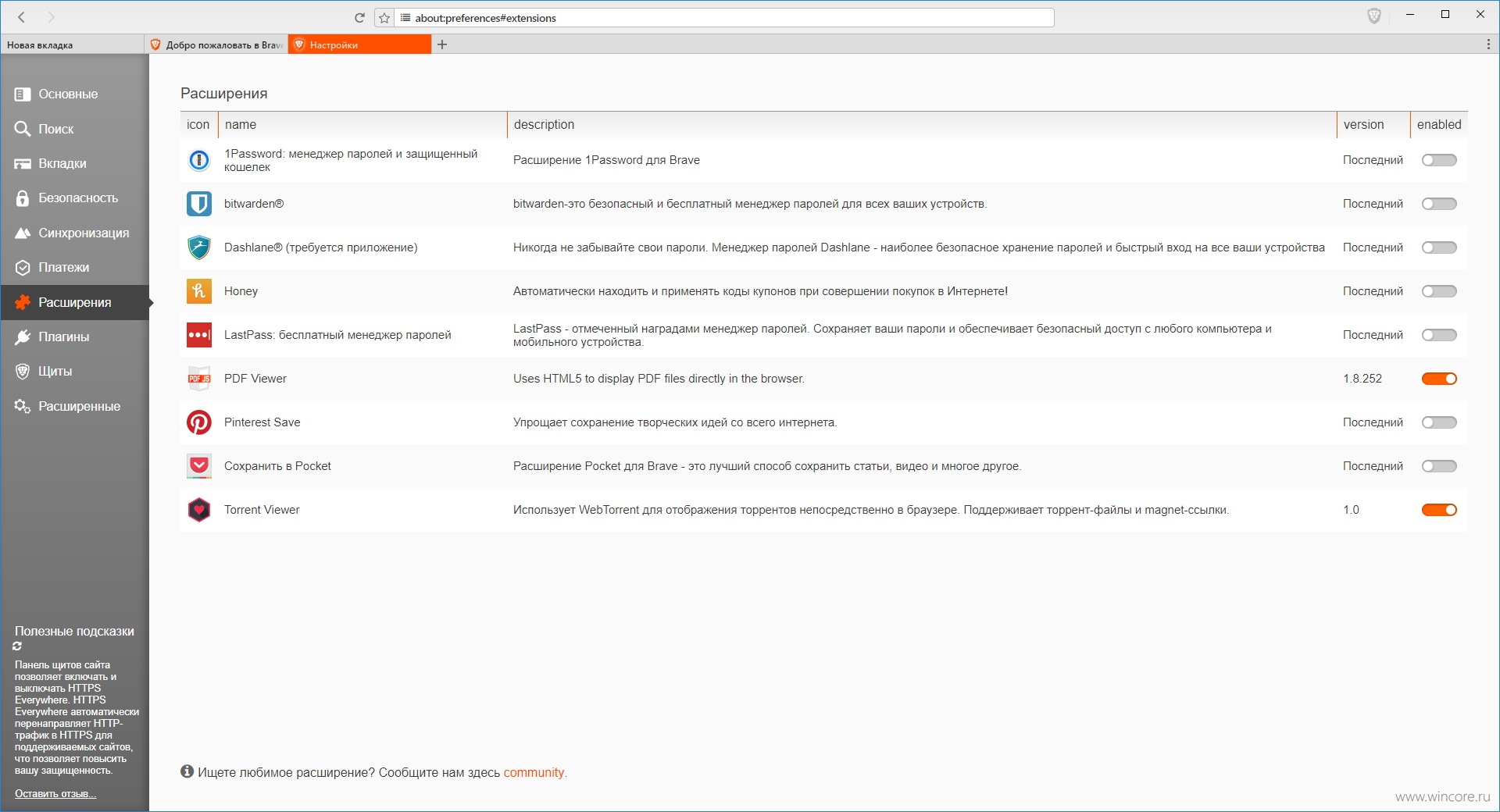Click the bitwarden shield icon
The width and height of the screenshot is (1500, 812).
pos(199,204)
